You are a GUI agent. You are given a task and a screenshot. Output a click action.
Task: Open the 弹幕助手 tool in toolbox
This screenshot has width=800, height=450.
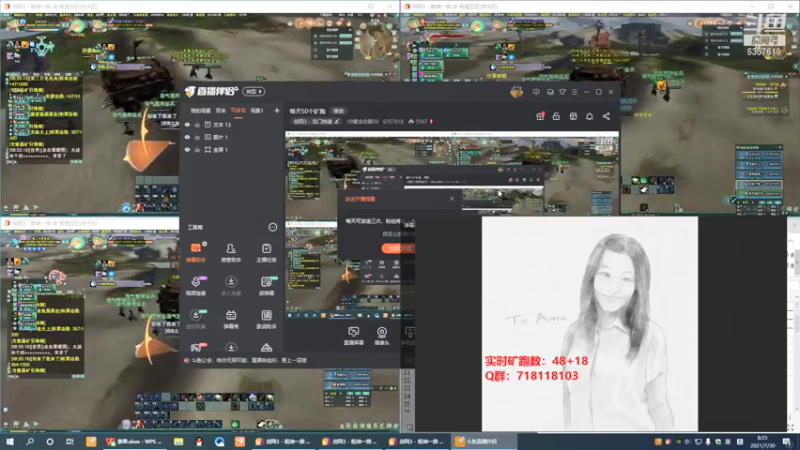click(195, 252)
